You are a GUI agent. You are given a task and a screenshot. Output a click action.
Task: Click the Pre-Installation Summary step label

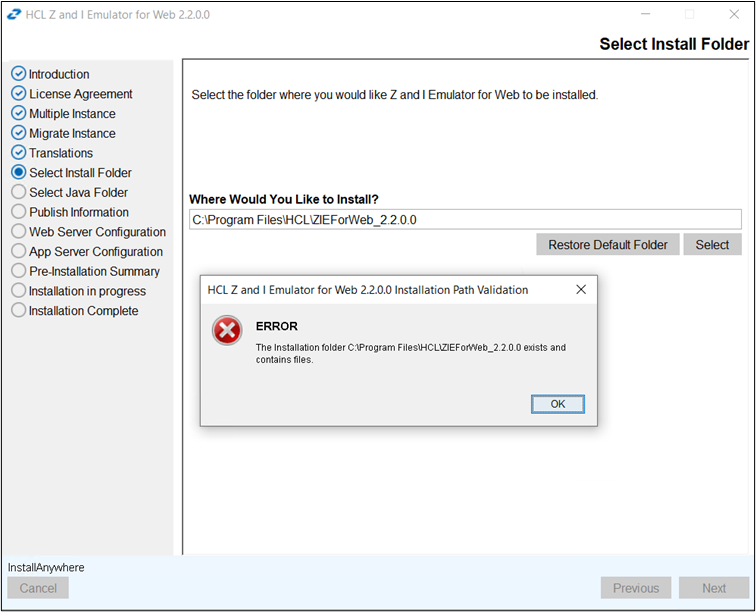94,271
